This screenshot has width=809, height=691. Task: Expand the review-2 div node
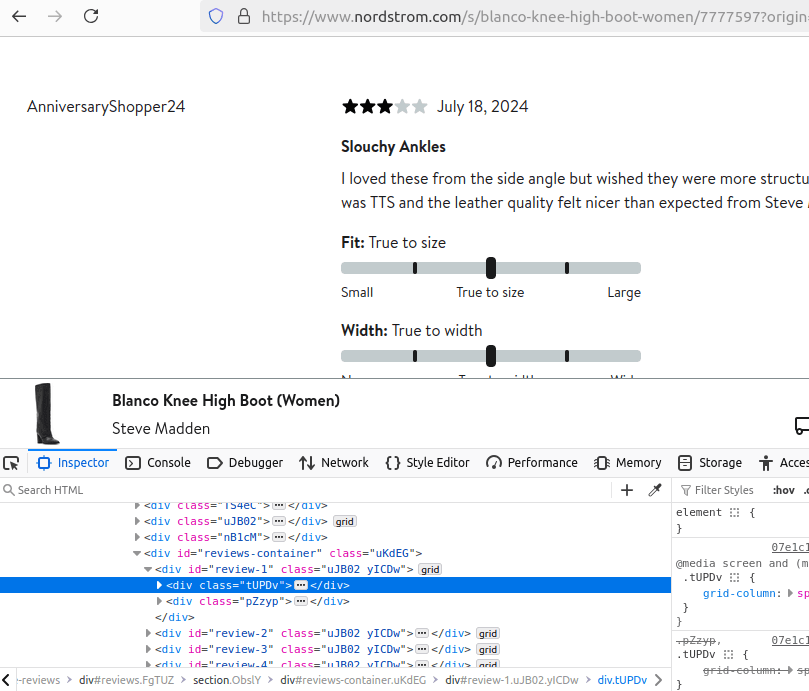[148, 633]
